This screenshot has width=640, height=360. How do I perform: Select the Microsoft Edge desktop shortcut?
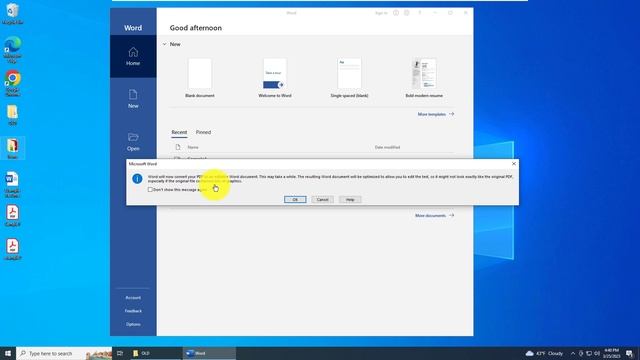point(13,49)
